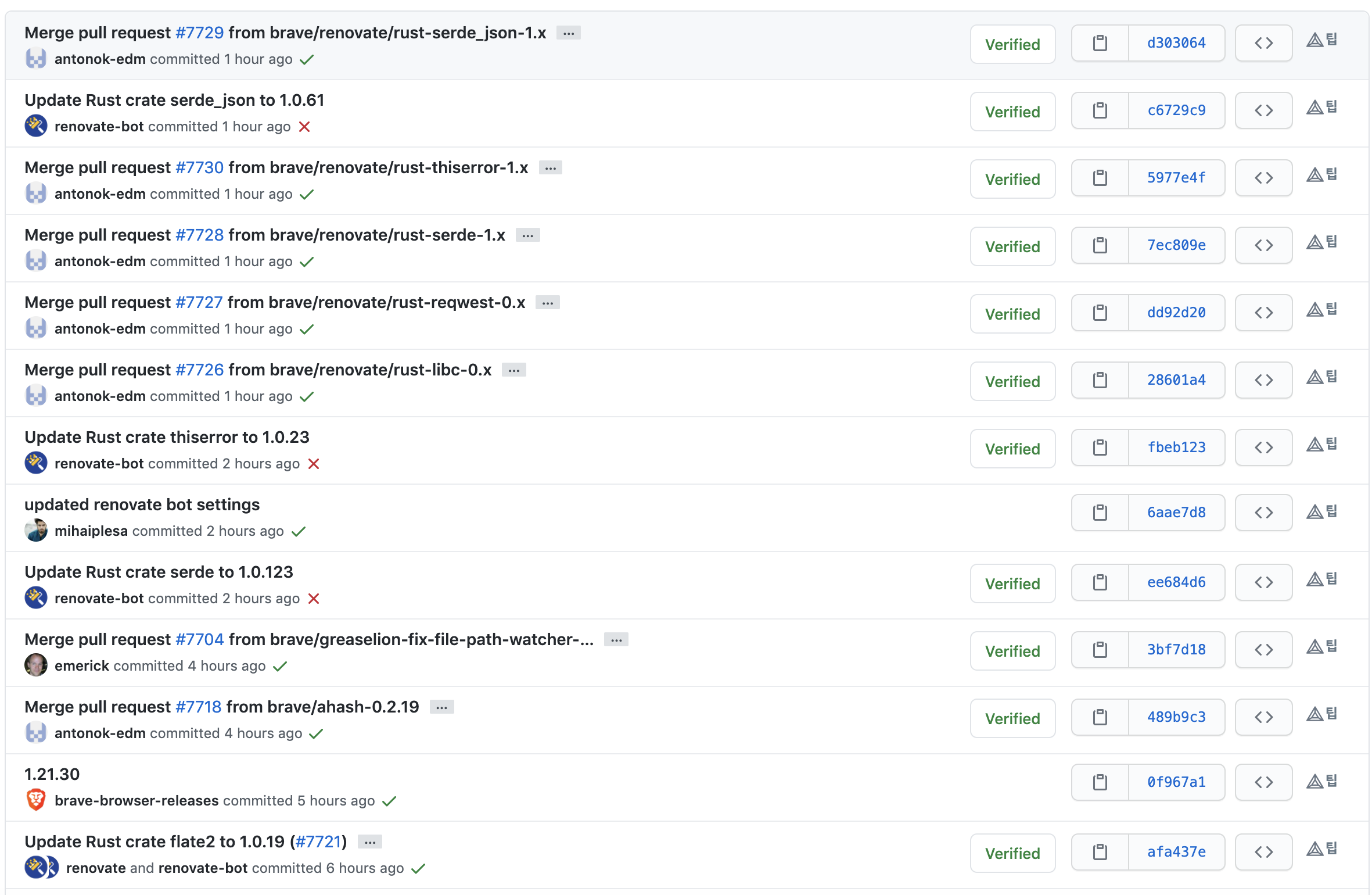Open passed checks checkmark for 1.21.30 commit
The height and width of the screenshot is (895, 1372).
[389, 801]
